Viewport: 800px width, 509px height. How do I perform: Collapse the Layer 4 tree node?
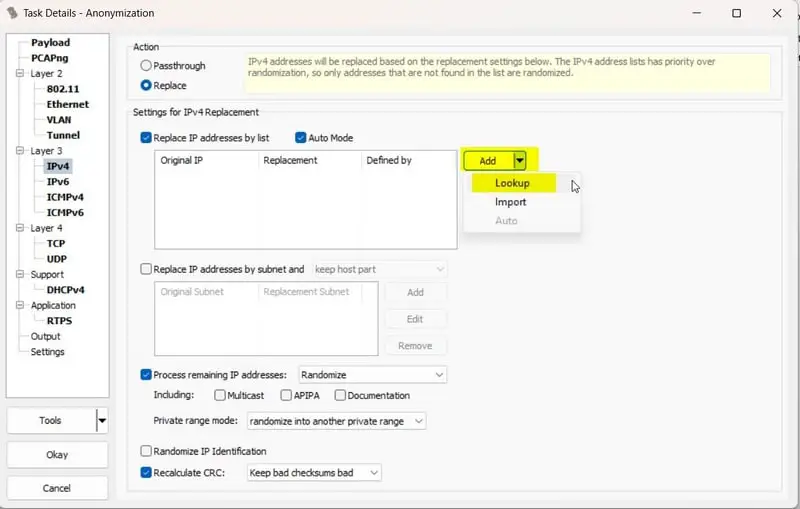pos(20,228)
